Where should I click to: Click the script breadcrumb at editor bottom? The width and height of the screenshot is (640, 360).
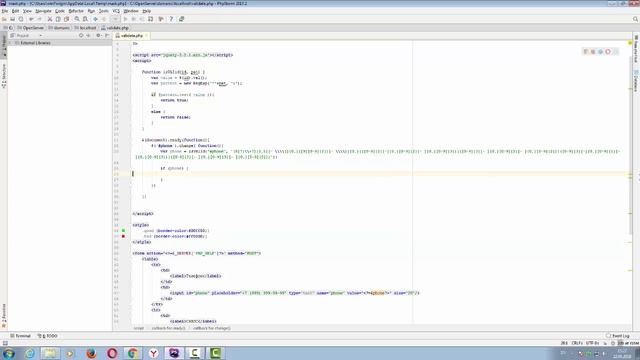point(139,328)
